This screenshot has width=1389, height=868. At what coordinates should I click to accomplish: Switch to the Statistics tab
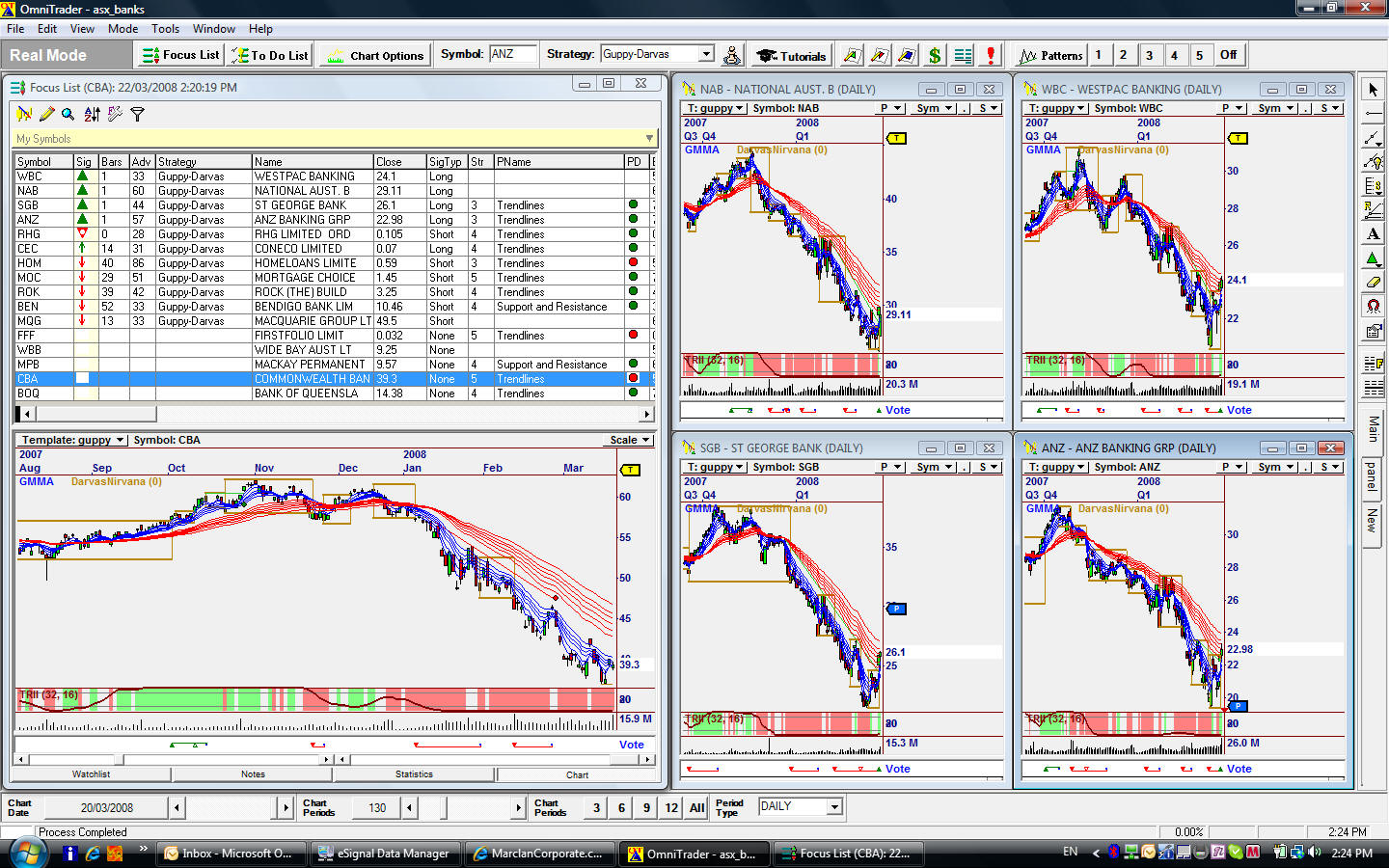click(x=414, y=774)
